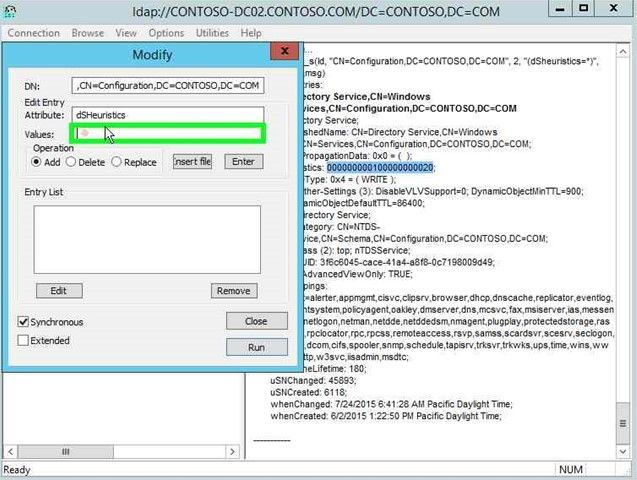Click up arrow of output pane scrollbar
The height and width of the screenshot is (480, 637).
(x=622, y=52)
